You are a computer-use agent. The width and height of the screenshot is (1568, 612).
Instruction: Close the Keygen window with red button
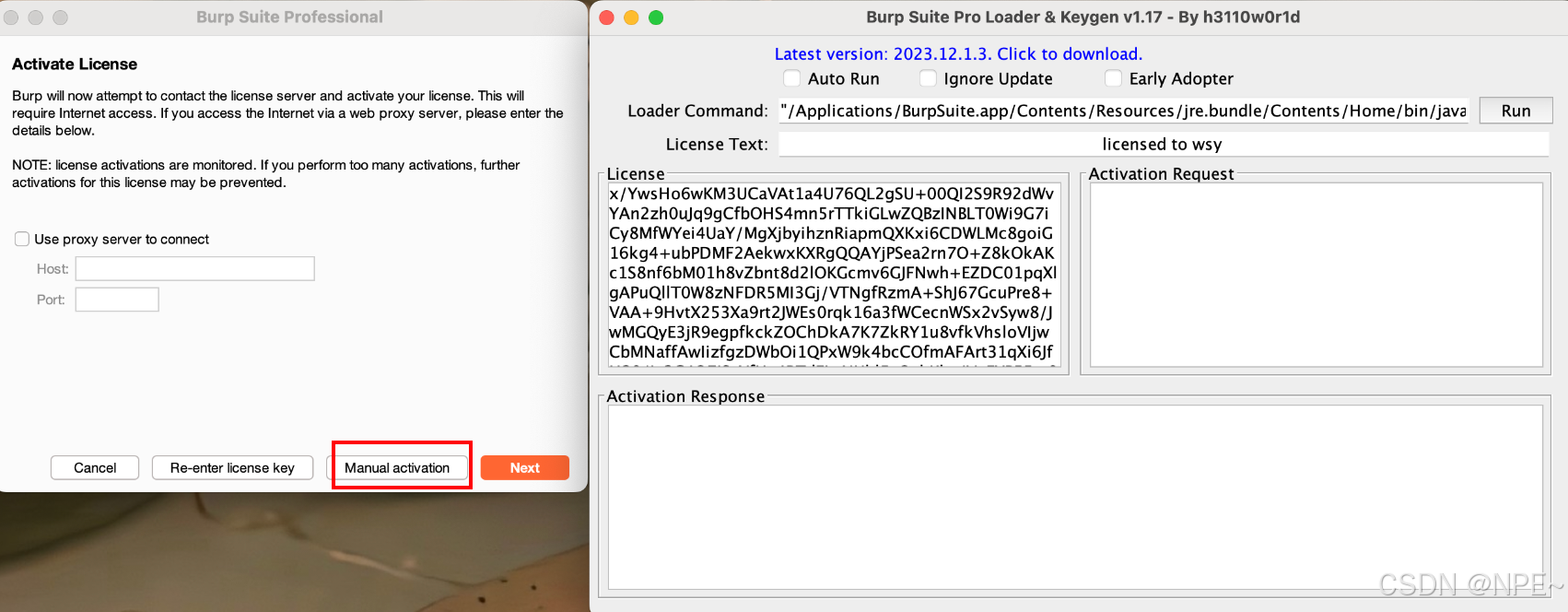pyautogui.click(x=607, y=18)
